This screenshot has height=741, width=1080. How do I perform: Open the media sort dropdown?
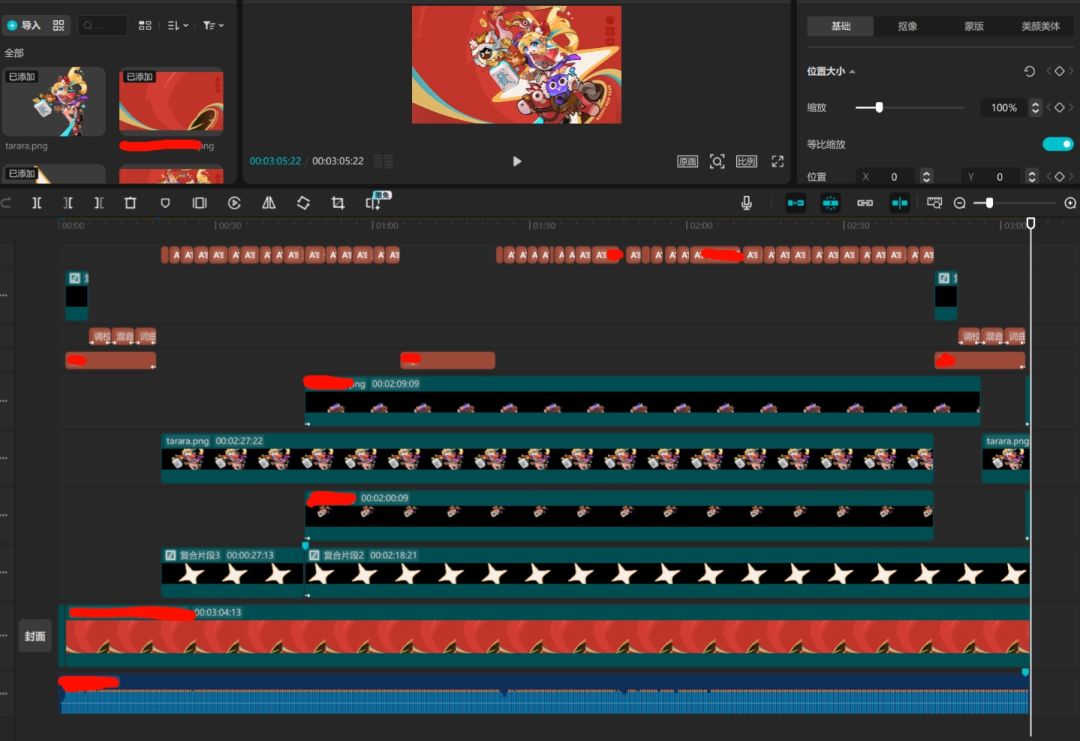click(x=178, y=25)
